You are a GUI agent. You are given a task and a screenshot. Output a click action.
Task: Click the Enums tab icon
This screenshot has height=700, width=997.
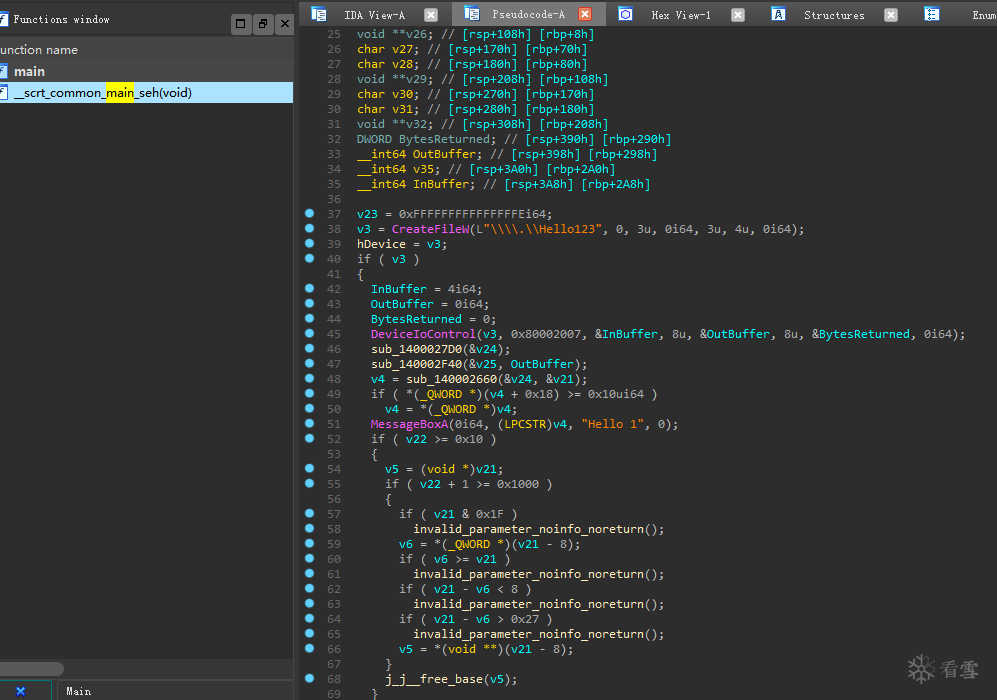point(932,14)
